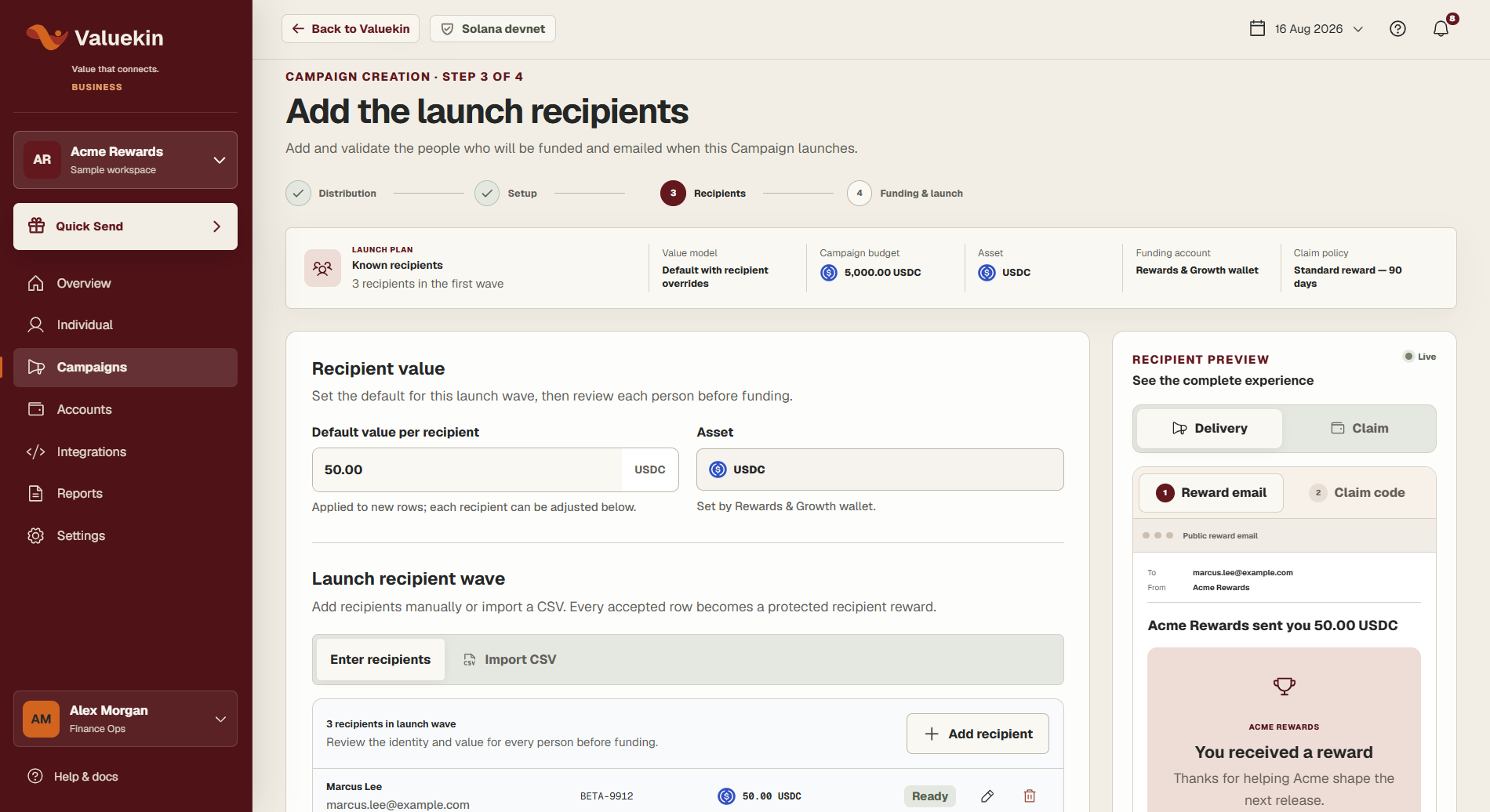The width and height of the screenshot is (1490, 812).
Task: Click the Overview home icon
Action: 36,283
